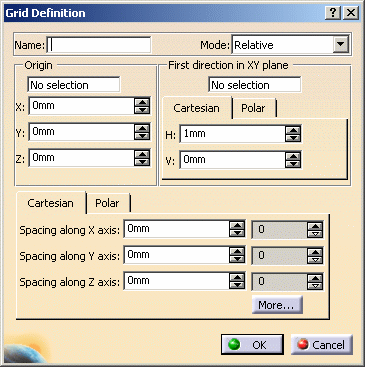Switch to lower Polar spacing tab
Viewport: 365px width, 367px height.
(x=107, y=203)
